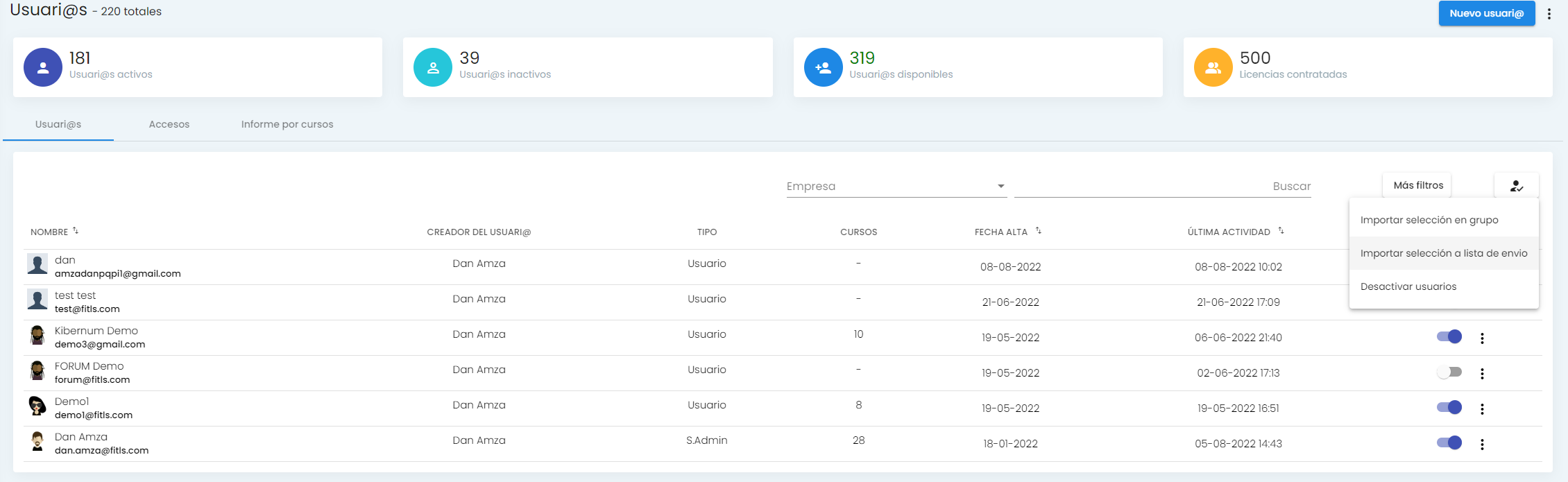This screenshot has width=1568, height=482.
Task: Click the inactive users teal icon
Action: tap(433, 67)
